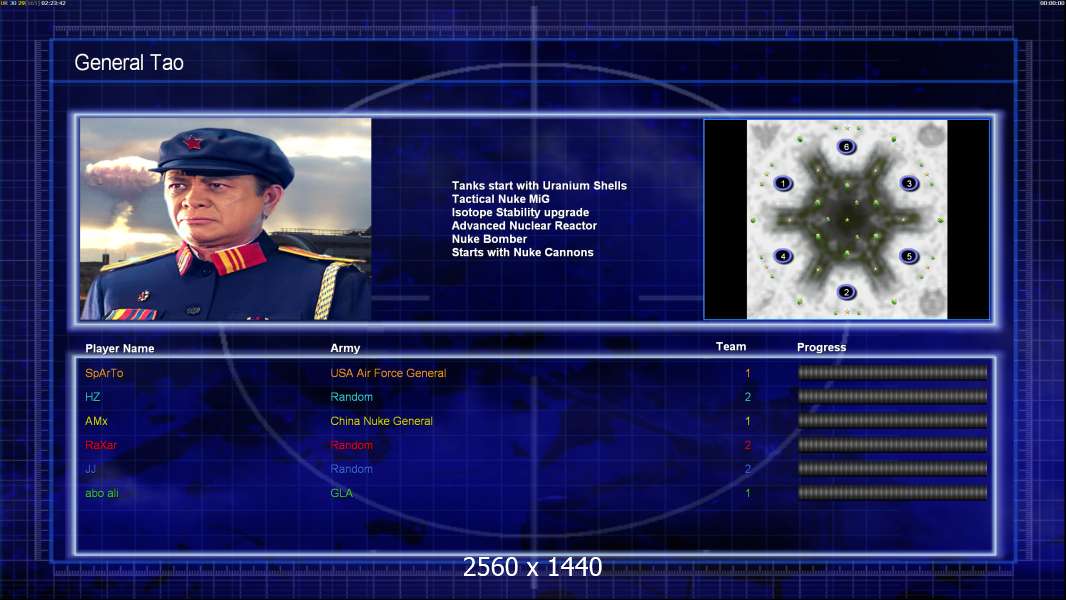Click start position 4 on the map

783,256
